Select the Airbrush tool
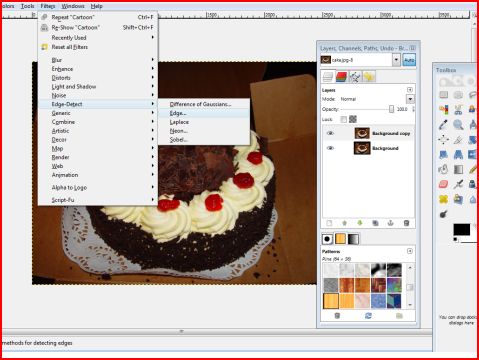Viewport: 479px width, 360px height. coord(458,184)
